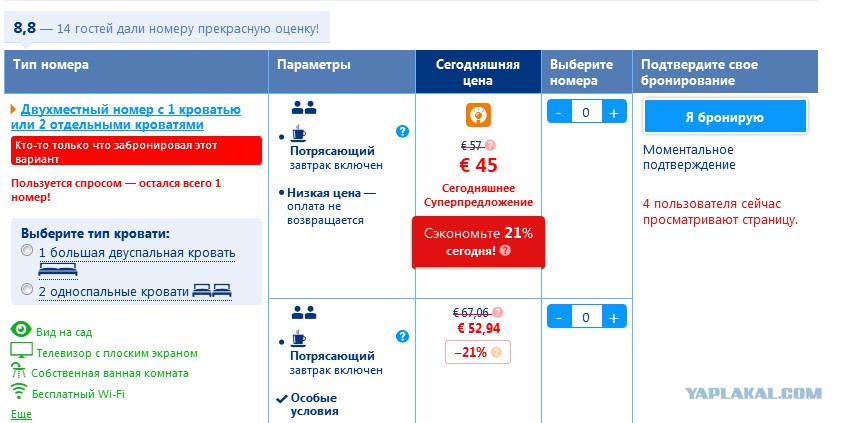Click the green eye icon for garden view
The width and height of the screenshot is (848, 423).
pyautogui.click(x=21, y=330)
